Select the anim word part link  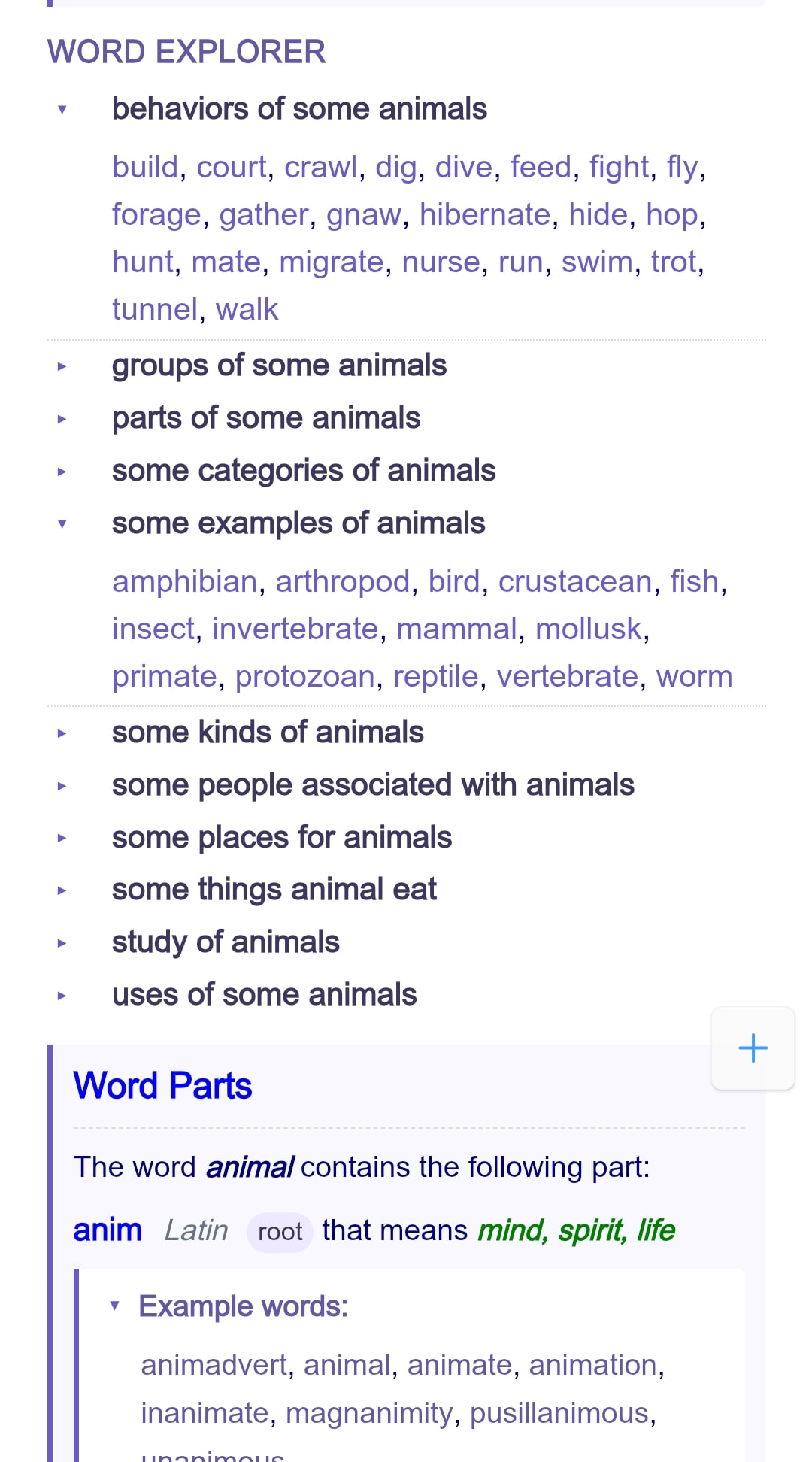(x=108, y=1230)
